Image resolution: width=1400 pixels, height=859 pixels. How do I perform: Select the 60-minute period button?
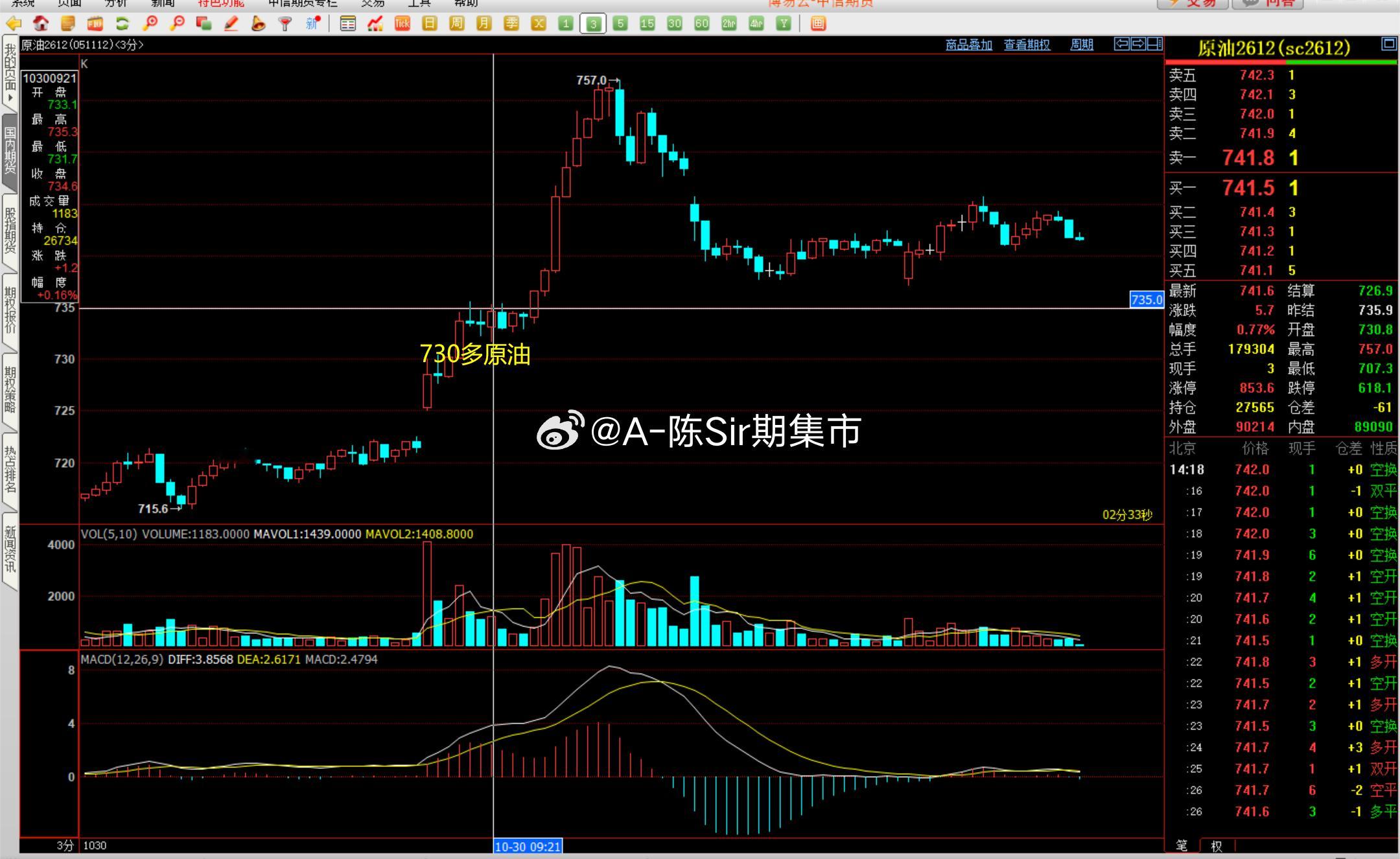pyautogui.click(x=702, y=24)
